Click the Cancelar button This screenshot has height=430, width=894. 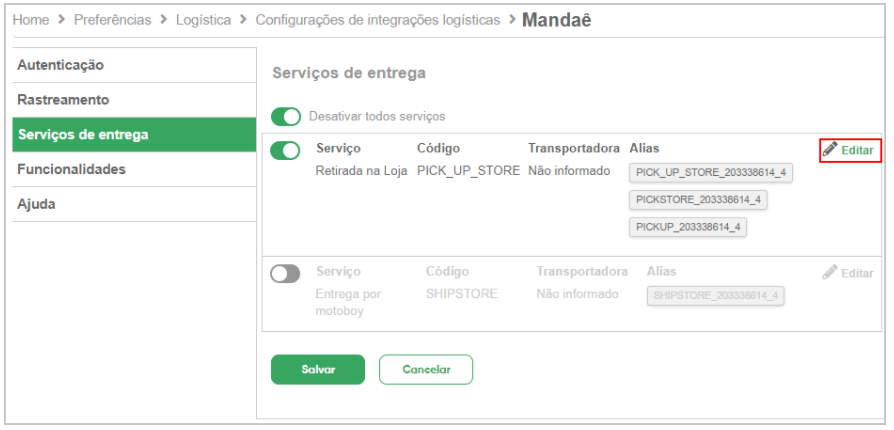coord(426,369)
